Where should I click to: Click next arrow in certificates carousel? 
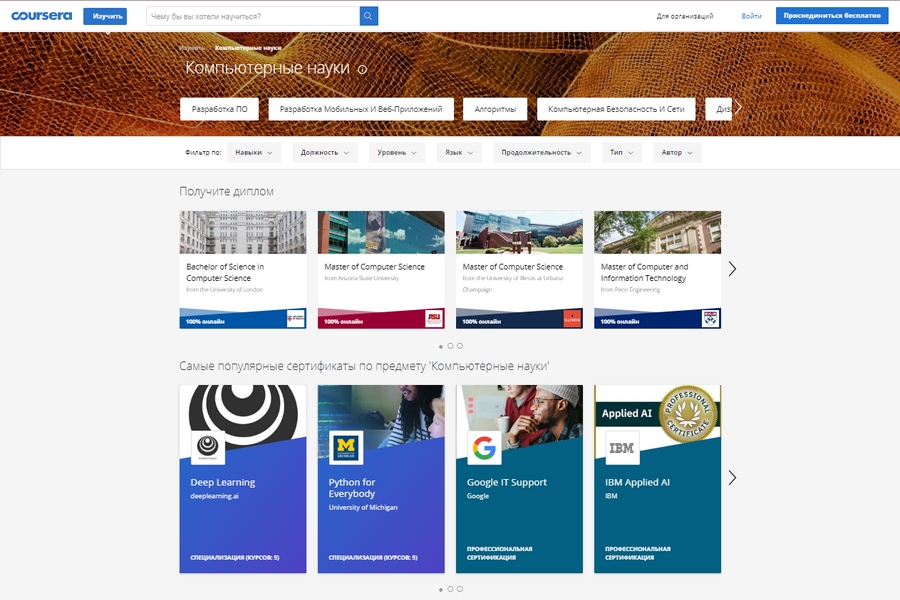732,478
